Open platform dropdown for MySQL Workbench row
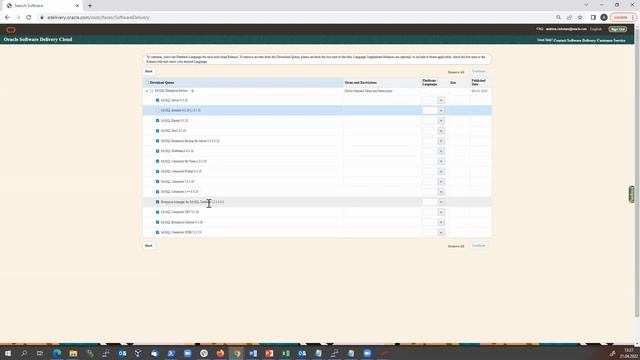 (441, 151)
